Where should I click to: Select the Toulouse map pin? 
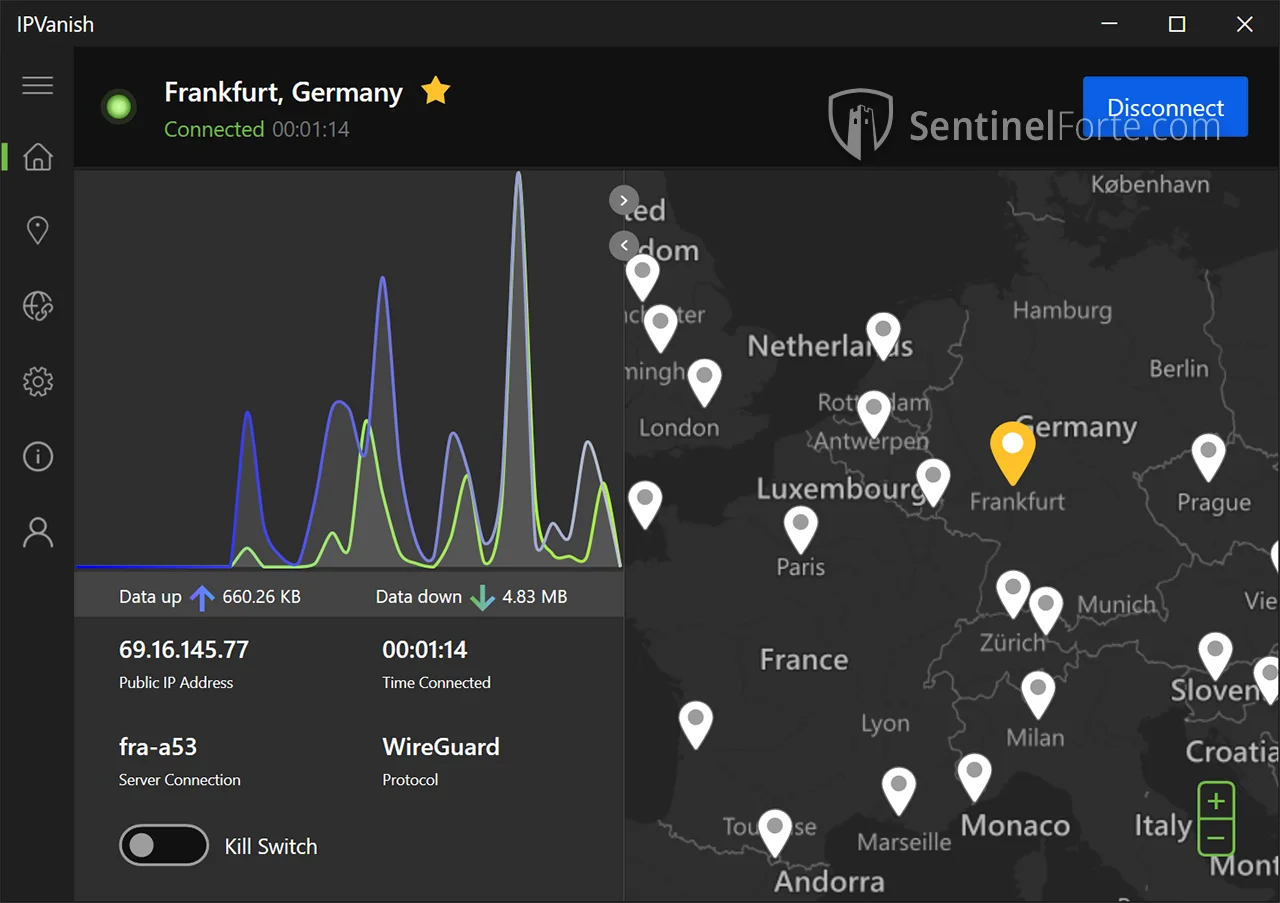[x=775, y=834]
